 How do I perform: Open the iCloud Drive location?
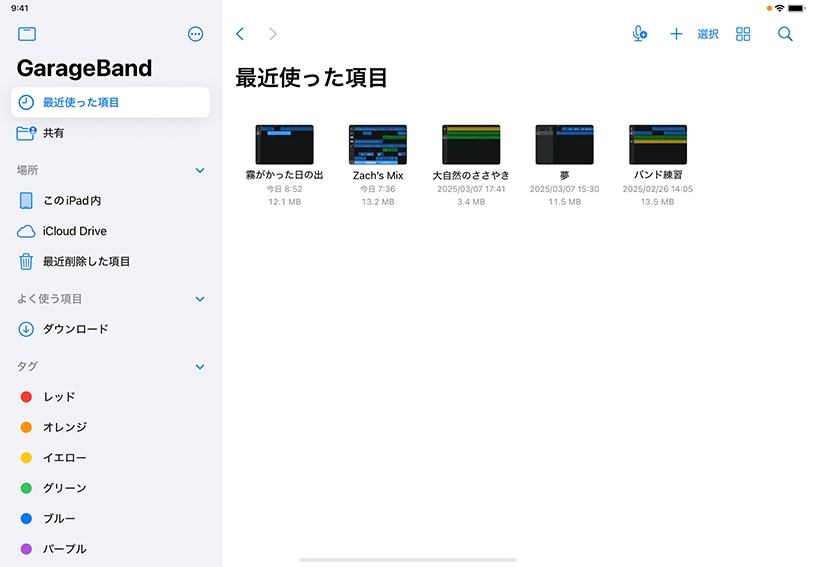point(74,231)
